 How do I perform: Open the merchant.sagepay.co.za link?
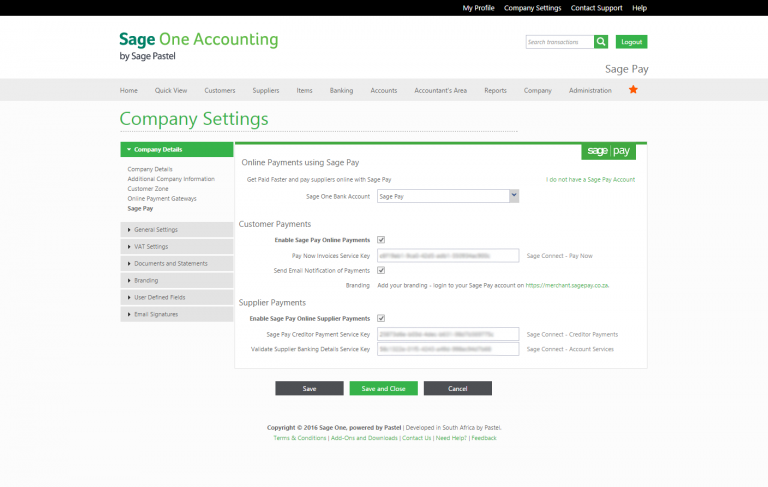[567, 285]
